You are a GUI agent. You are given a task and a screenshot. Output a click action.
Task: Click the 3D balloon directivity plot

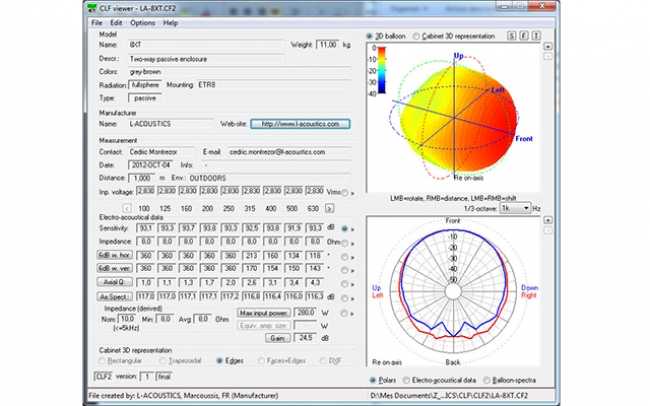click(x=454, y=118)
